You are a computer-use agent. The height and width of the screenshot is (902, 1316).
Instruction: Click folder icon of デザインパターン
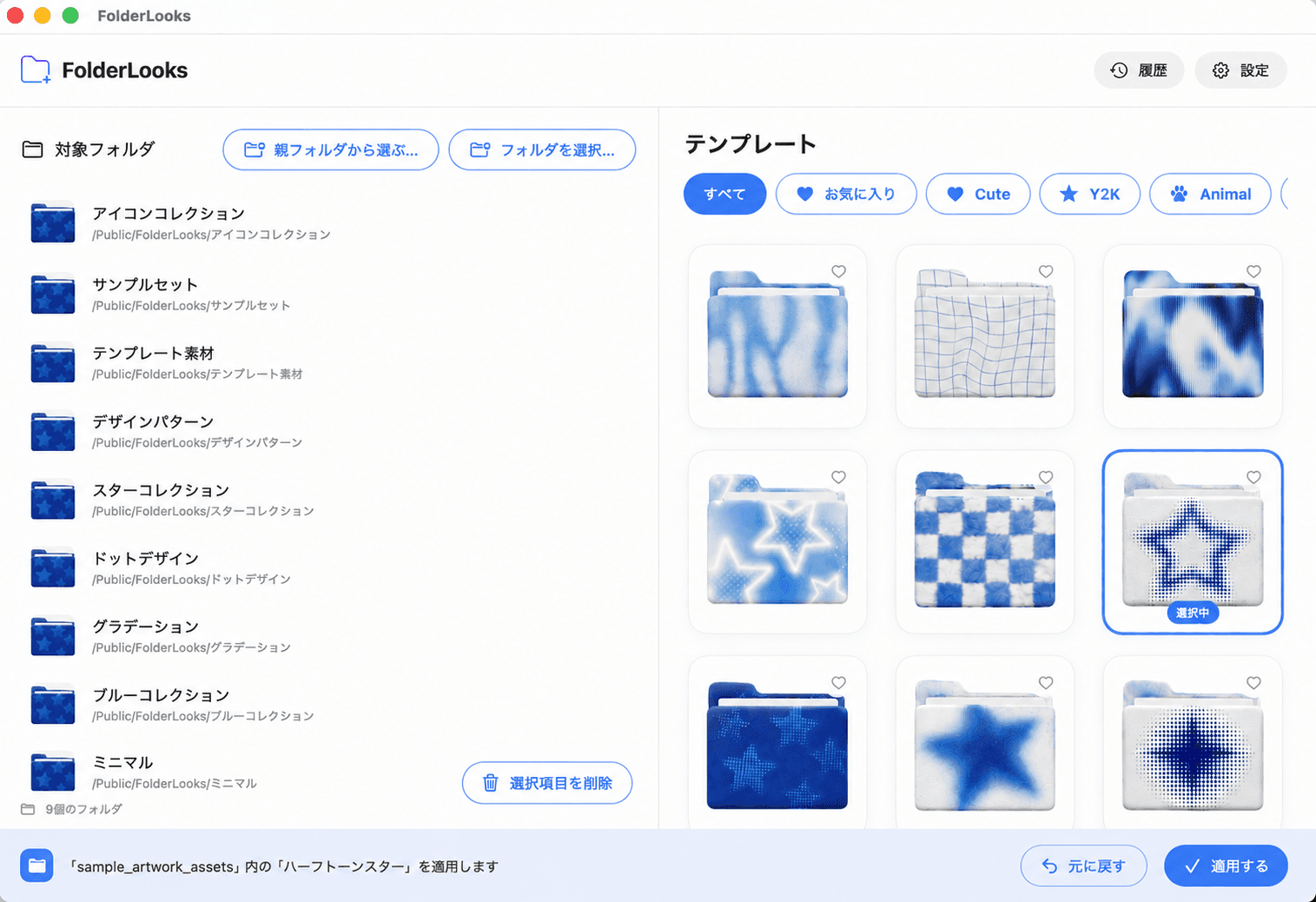coord(53,431)
